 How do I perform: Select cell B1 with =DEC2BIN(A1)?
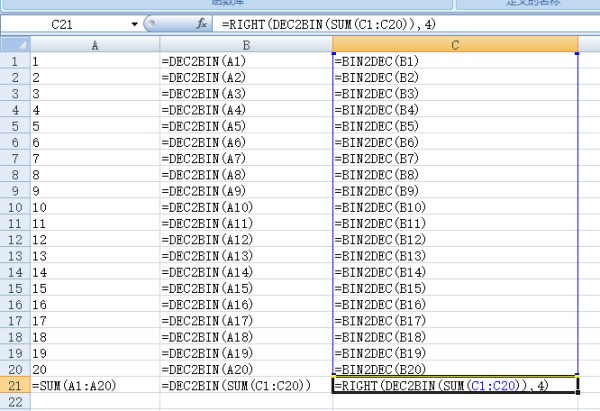click(x=246, y=61)
